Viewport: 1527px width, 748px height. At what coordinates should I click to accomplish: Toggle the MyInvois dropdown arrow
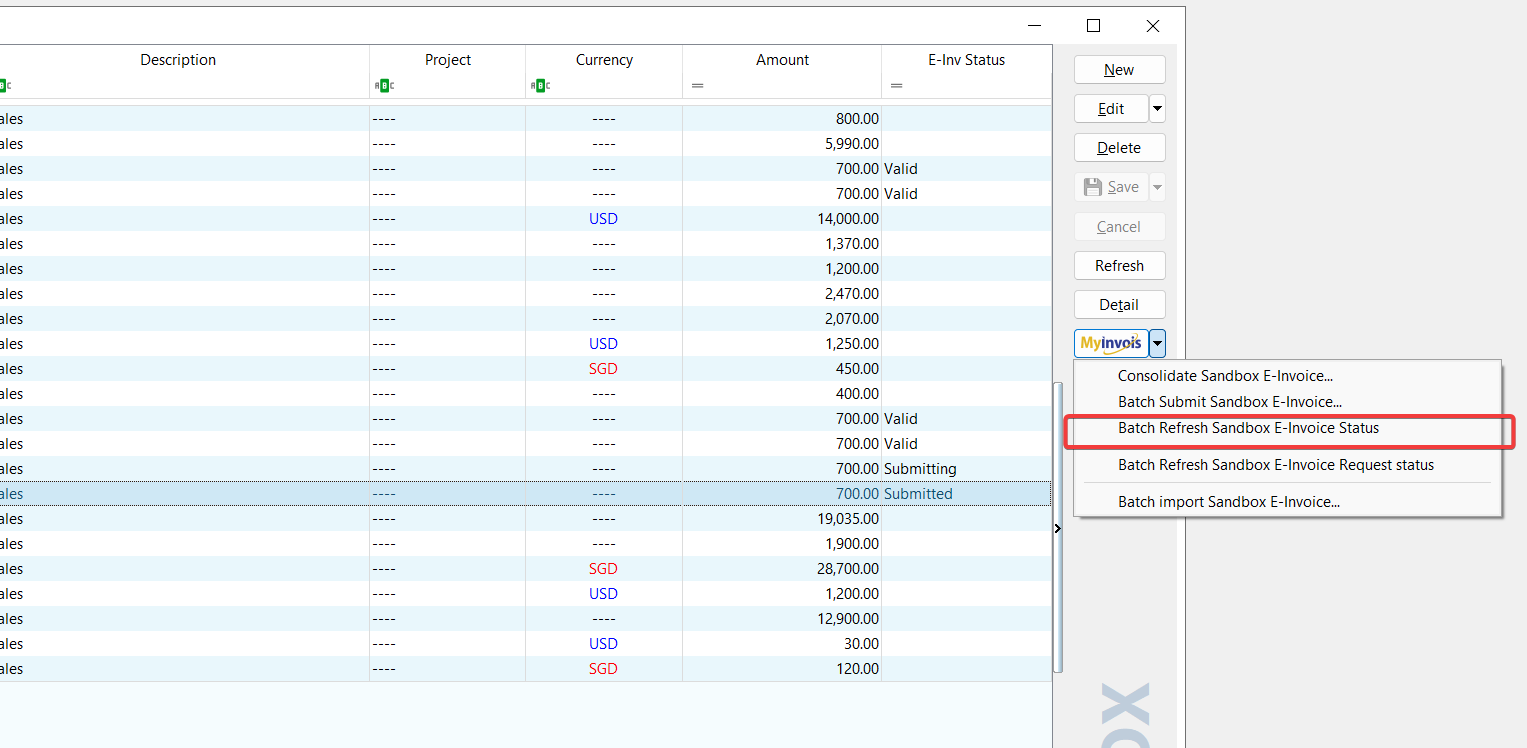coord(1157,344)
